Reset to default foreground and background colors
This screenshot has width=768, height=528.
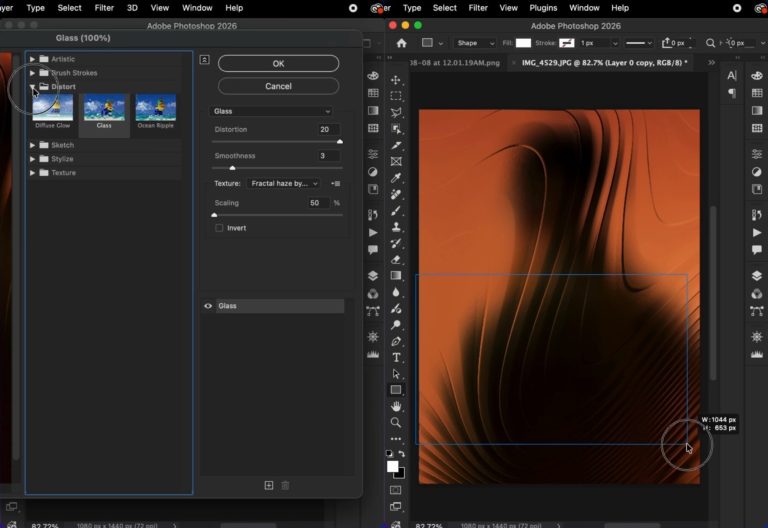(389, 454)
